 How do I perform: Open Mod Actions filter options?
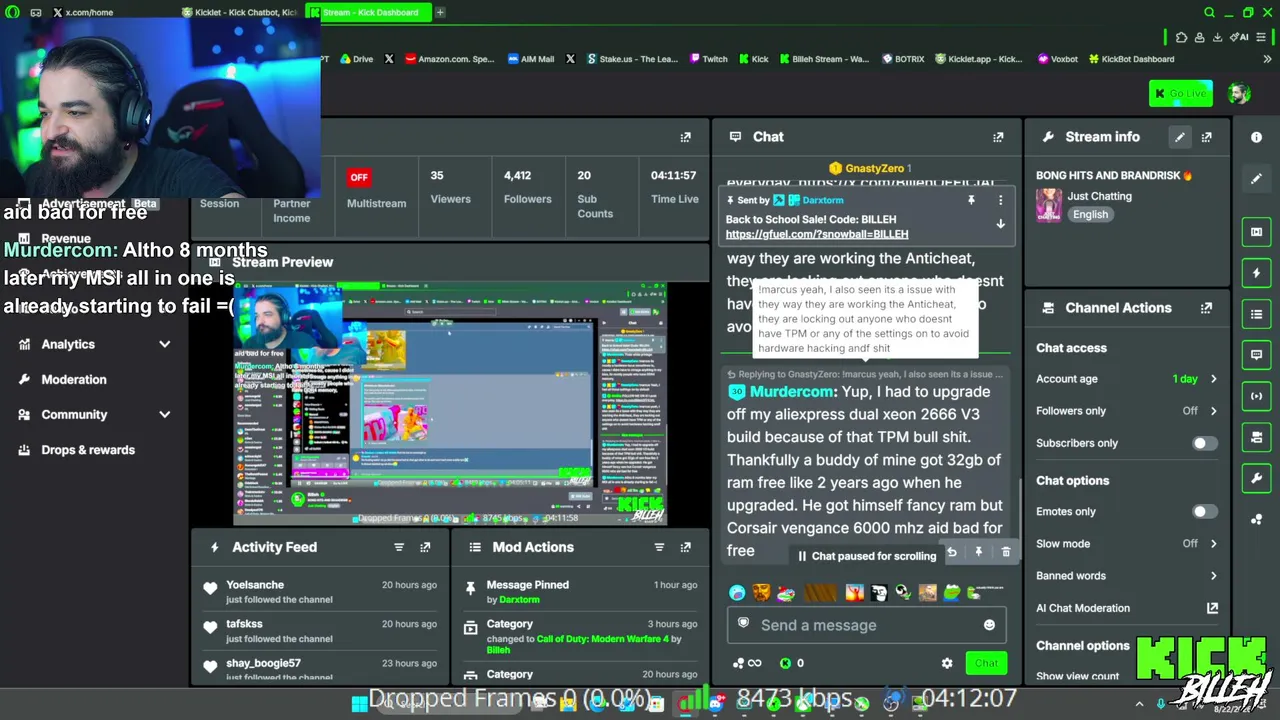click(x=659, y=547)
